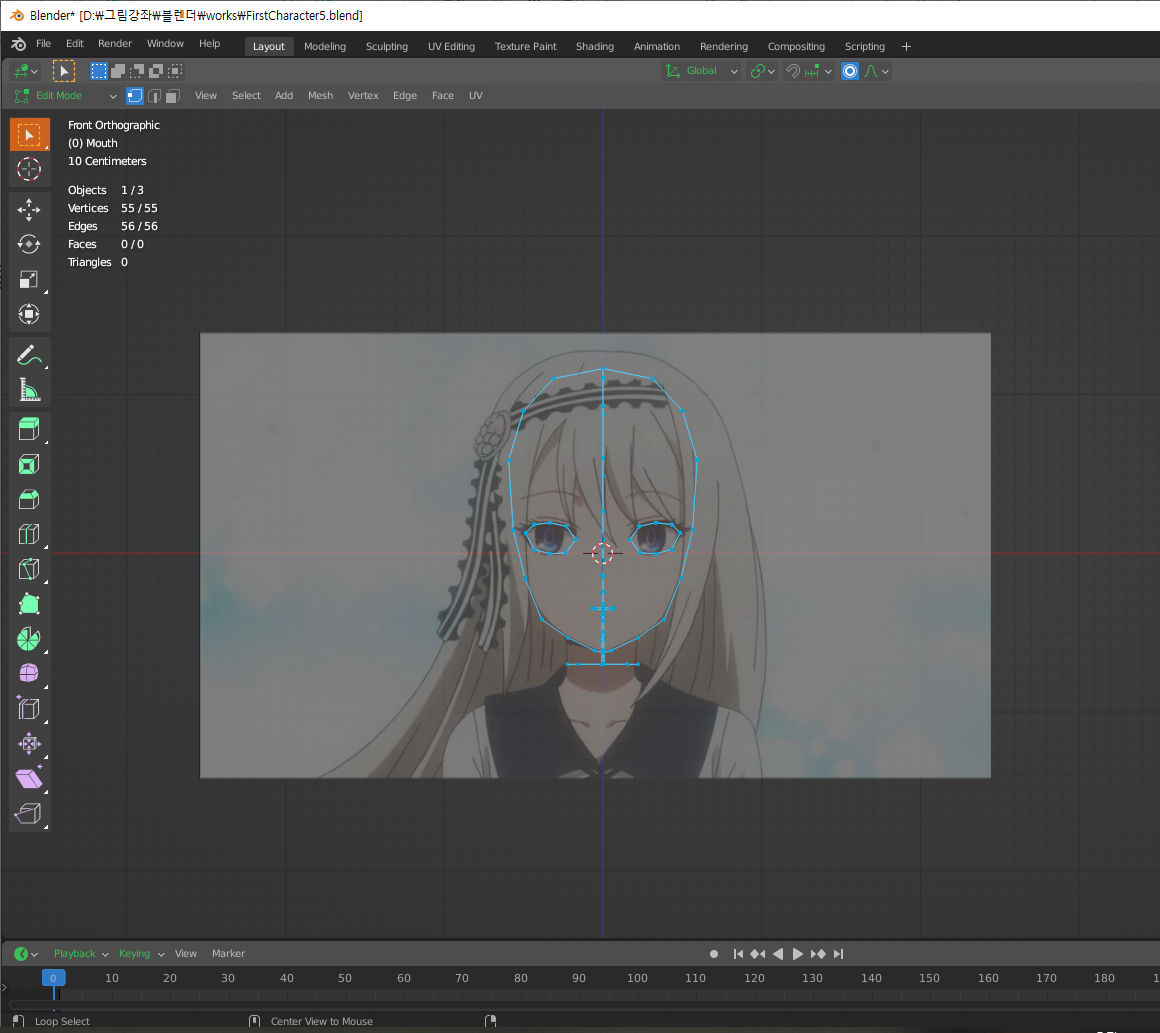
Task: Activate the 3D Cursor tool
Action: (x=30, y=169)
